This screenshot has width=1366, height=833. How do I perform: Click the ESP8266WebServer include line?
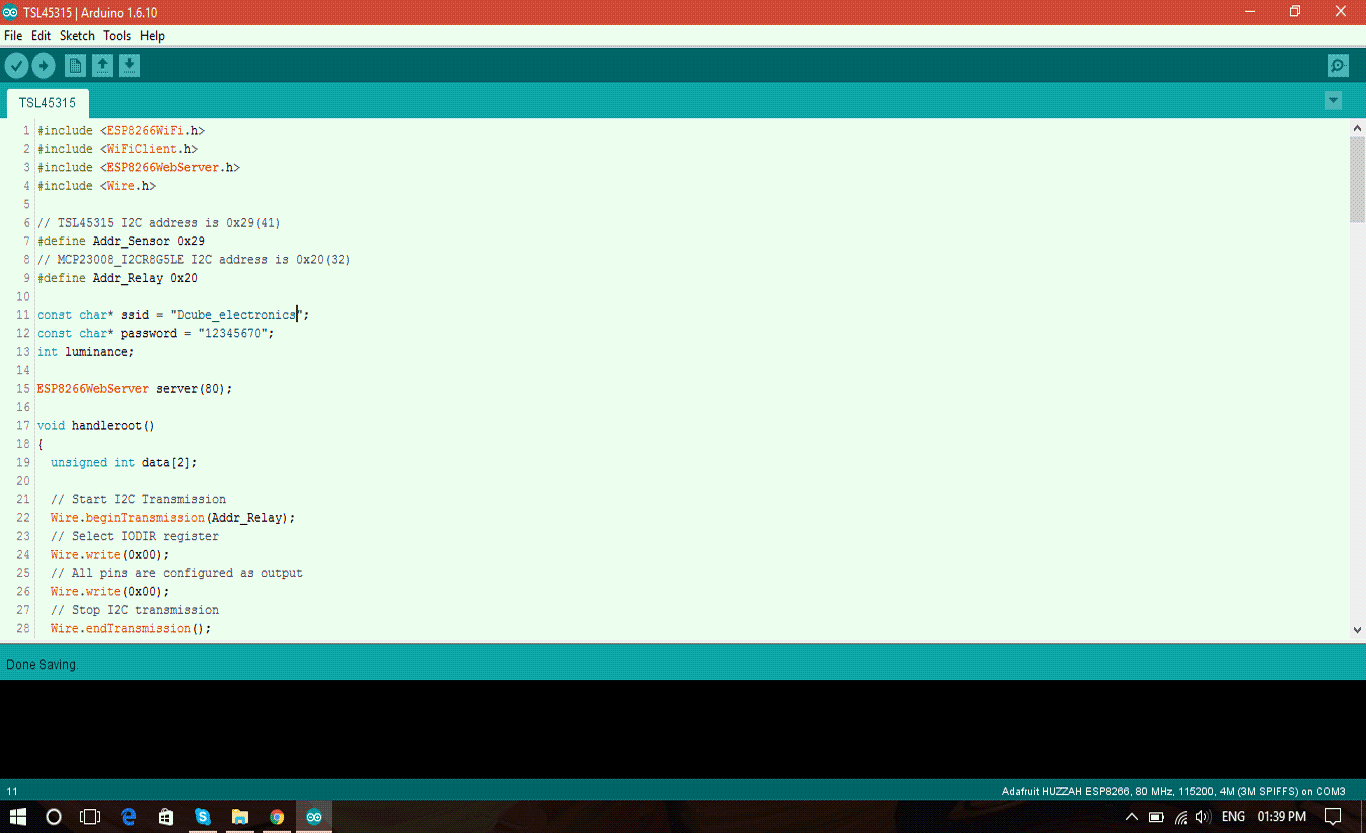pos(138,168)
